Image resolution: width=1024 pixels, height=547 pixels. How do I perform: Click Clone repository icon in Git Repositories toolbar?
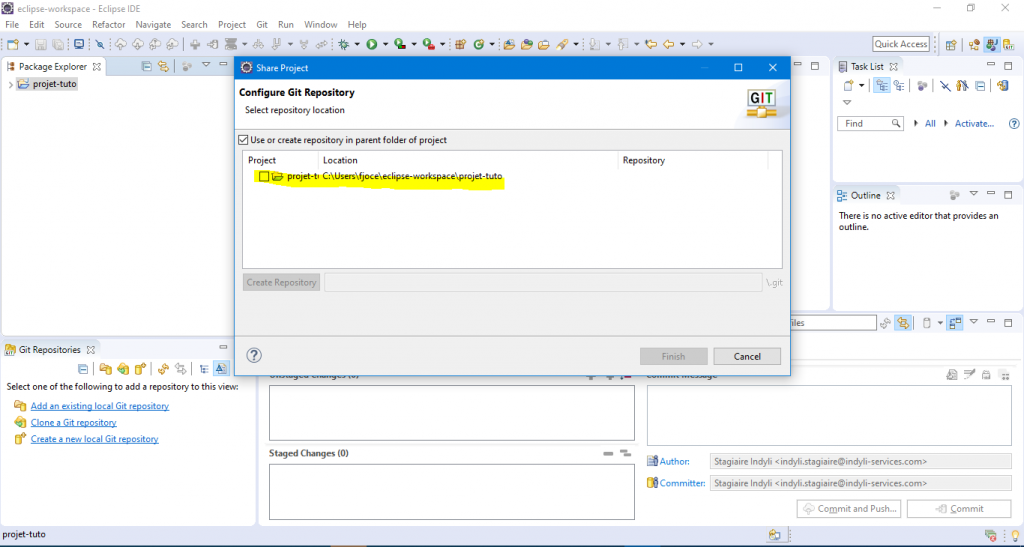pyautogui.click(x=123, y=369)
